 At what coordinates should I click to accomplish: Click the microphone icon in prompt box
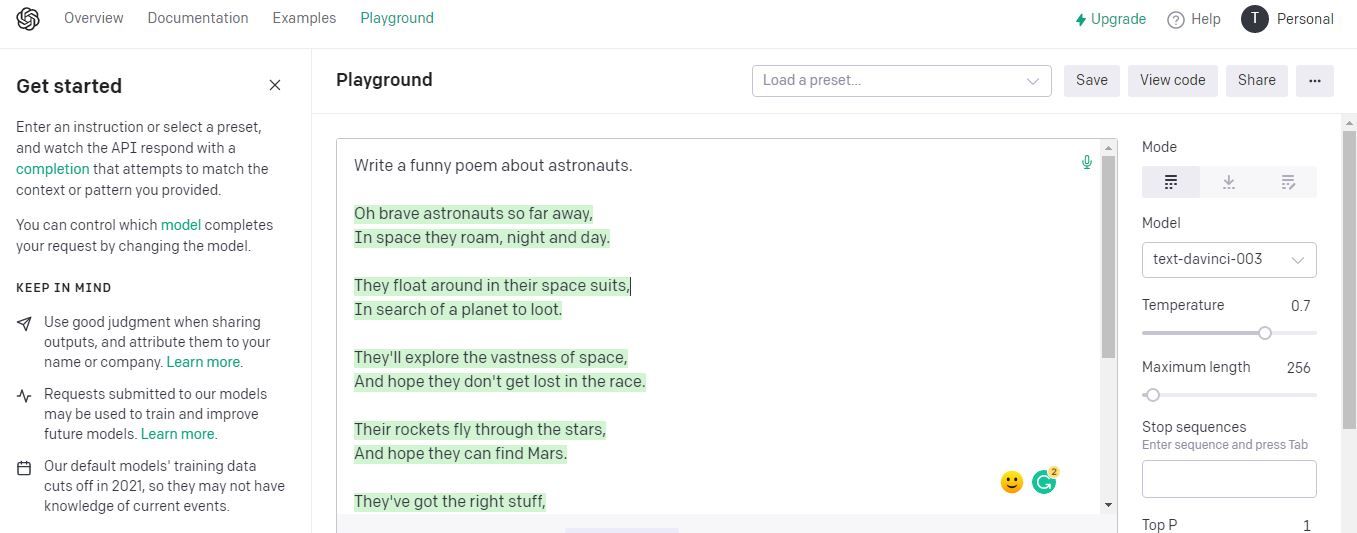pos(1087,162)
